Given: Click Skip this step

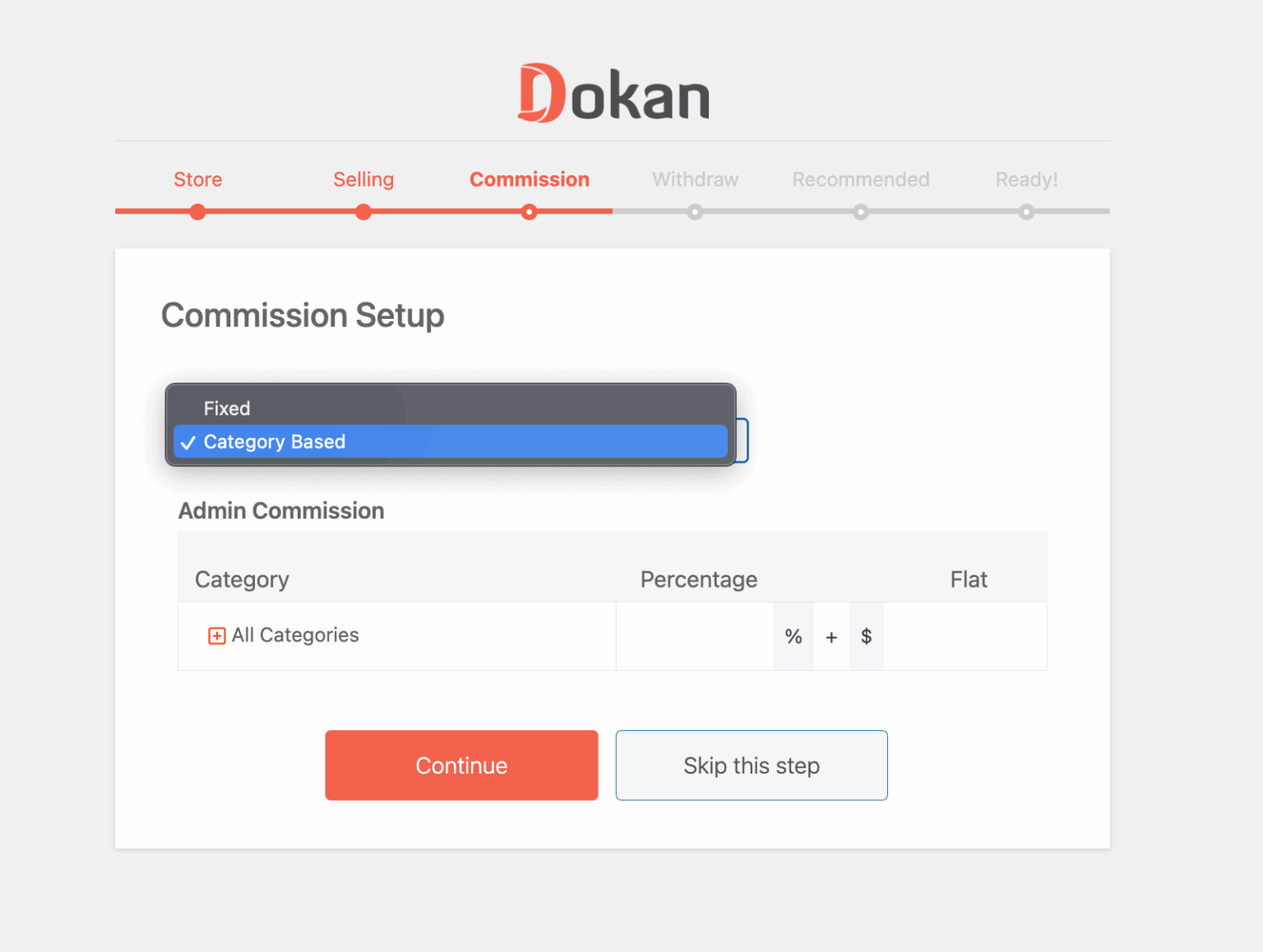Looking at the screenshot, I should click(751, 765).
